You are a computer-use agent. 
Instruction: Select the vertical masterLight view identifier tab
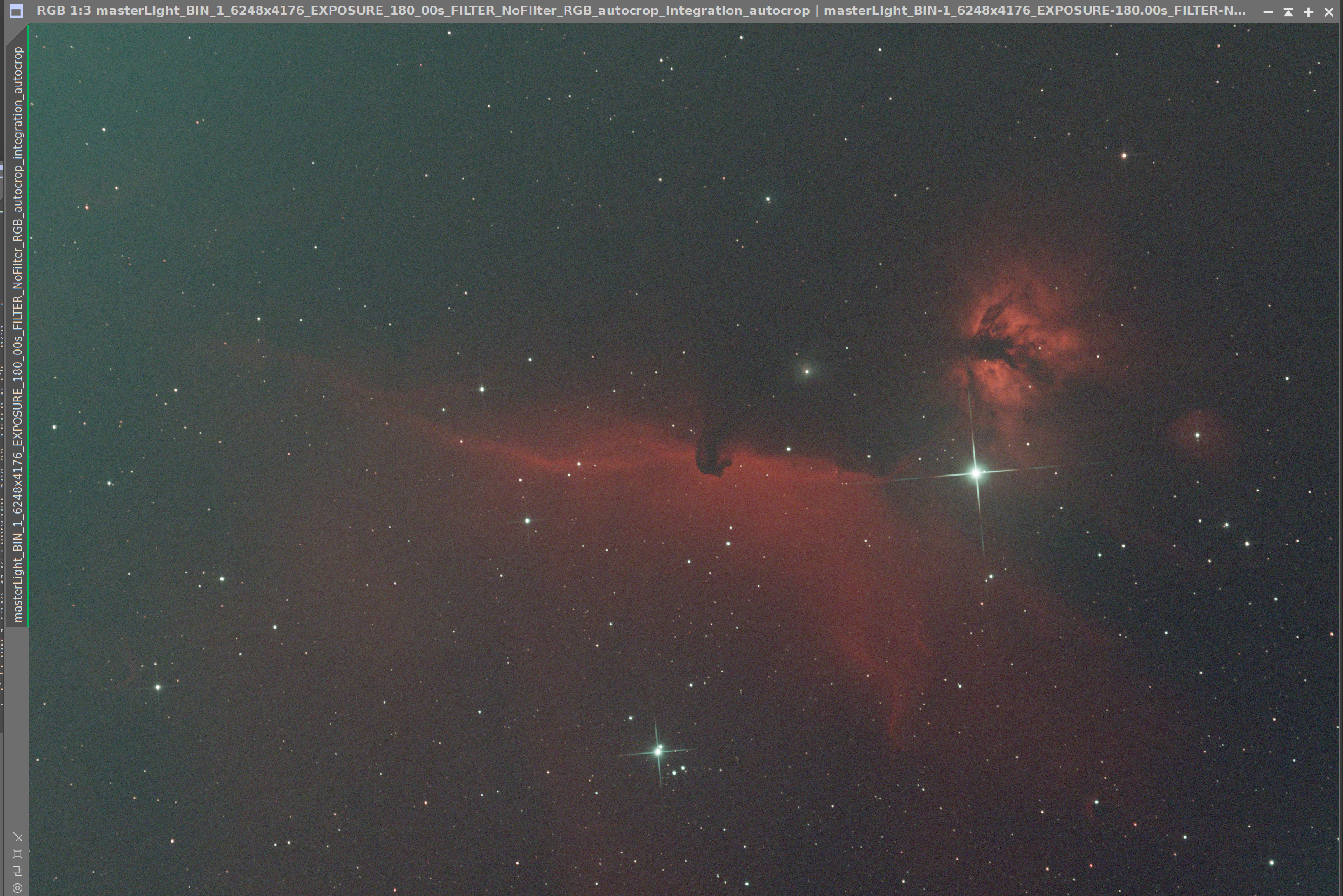click(18, 330)
